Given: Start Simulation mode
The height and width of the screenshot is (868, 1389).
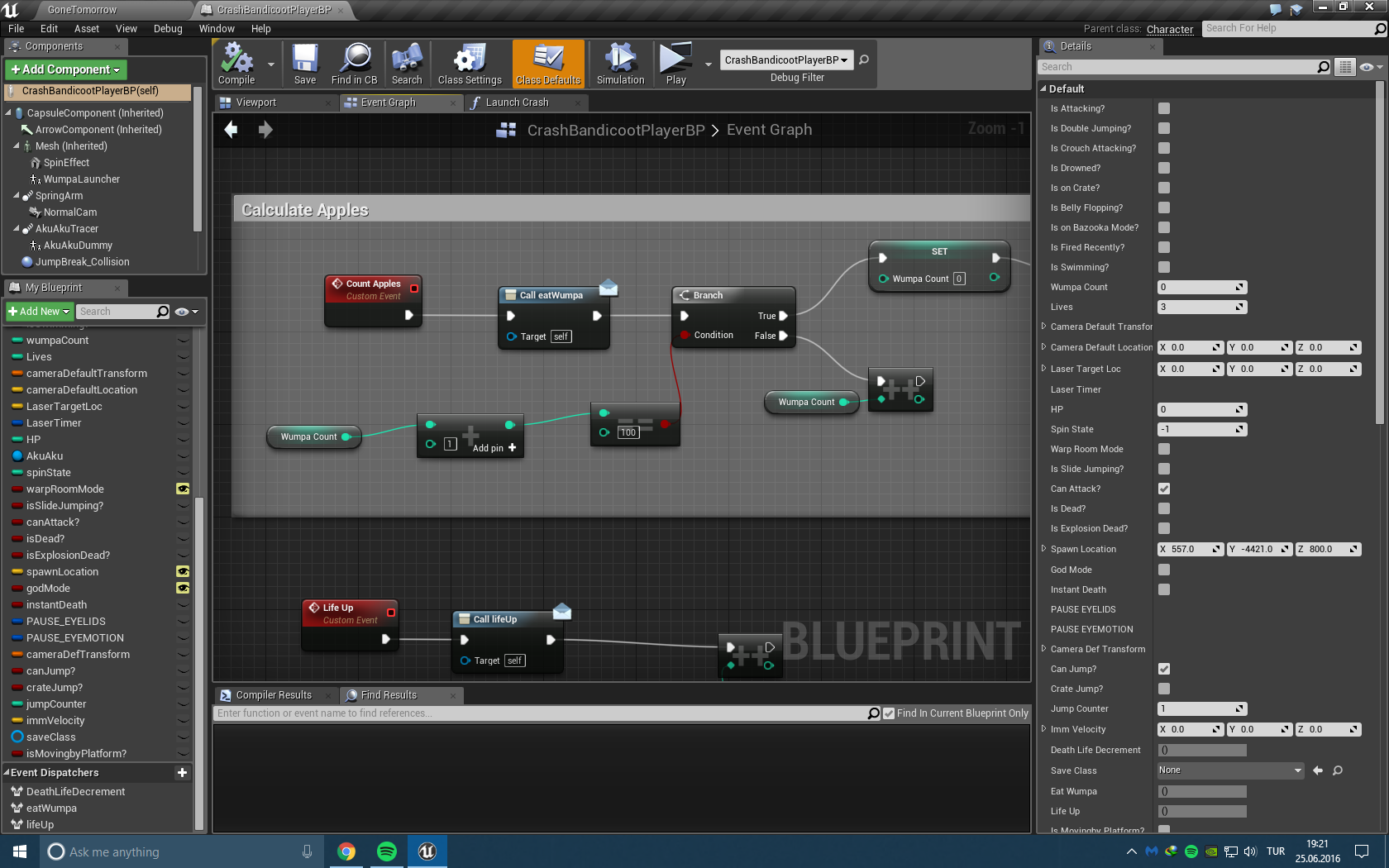Looking at the screenshot, I should tap(620, 64).
